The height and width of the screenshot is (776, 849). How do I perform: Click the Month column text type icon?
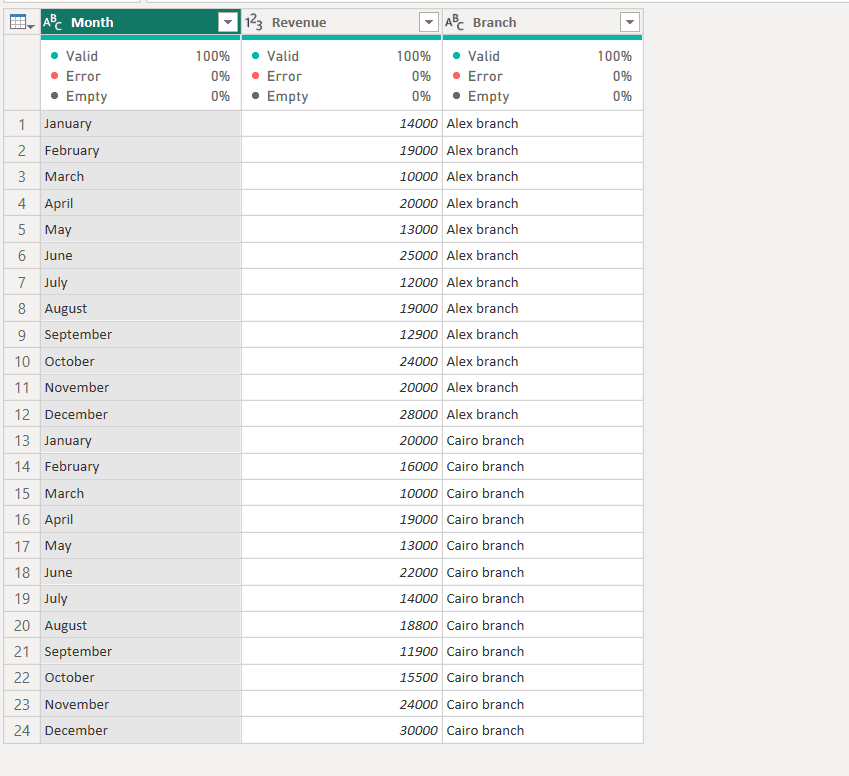click(53, 22)
